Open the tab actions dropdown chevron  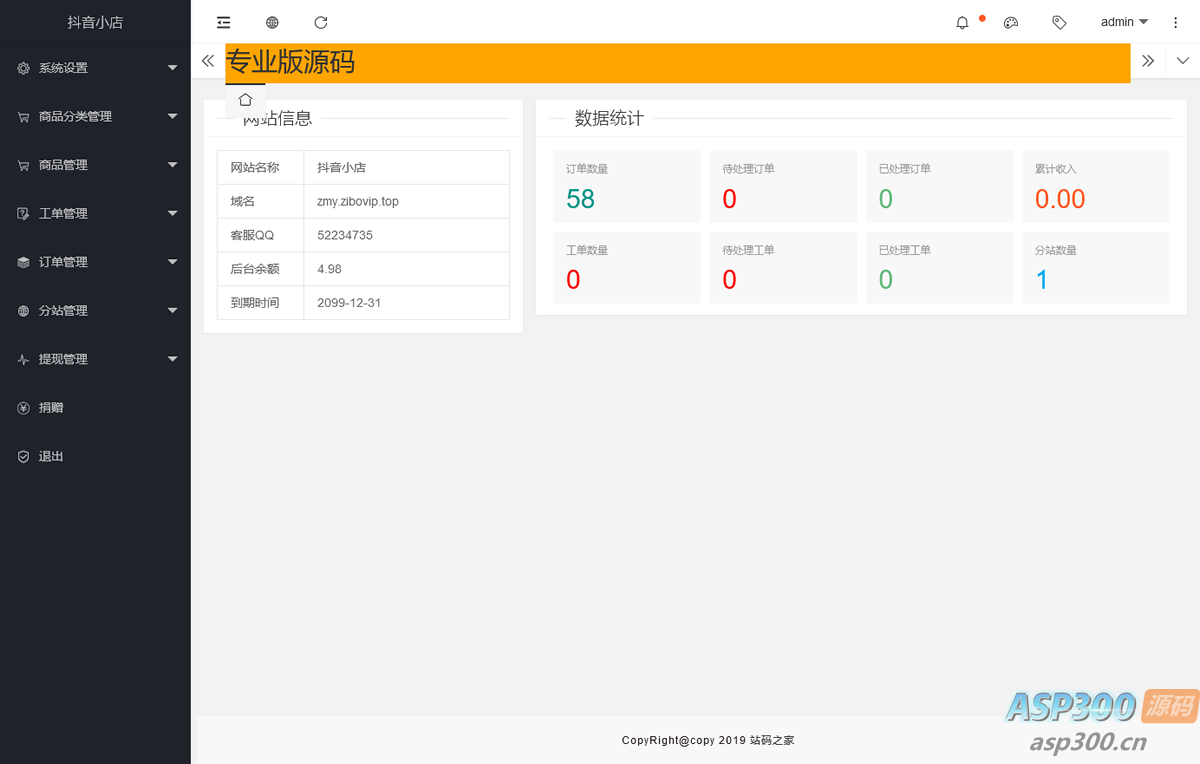[1183, 61]
